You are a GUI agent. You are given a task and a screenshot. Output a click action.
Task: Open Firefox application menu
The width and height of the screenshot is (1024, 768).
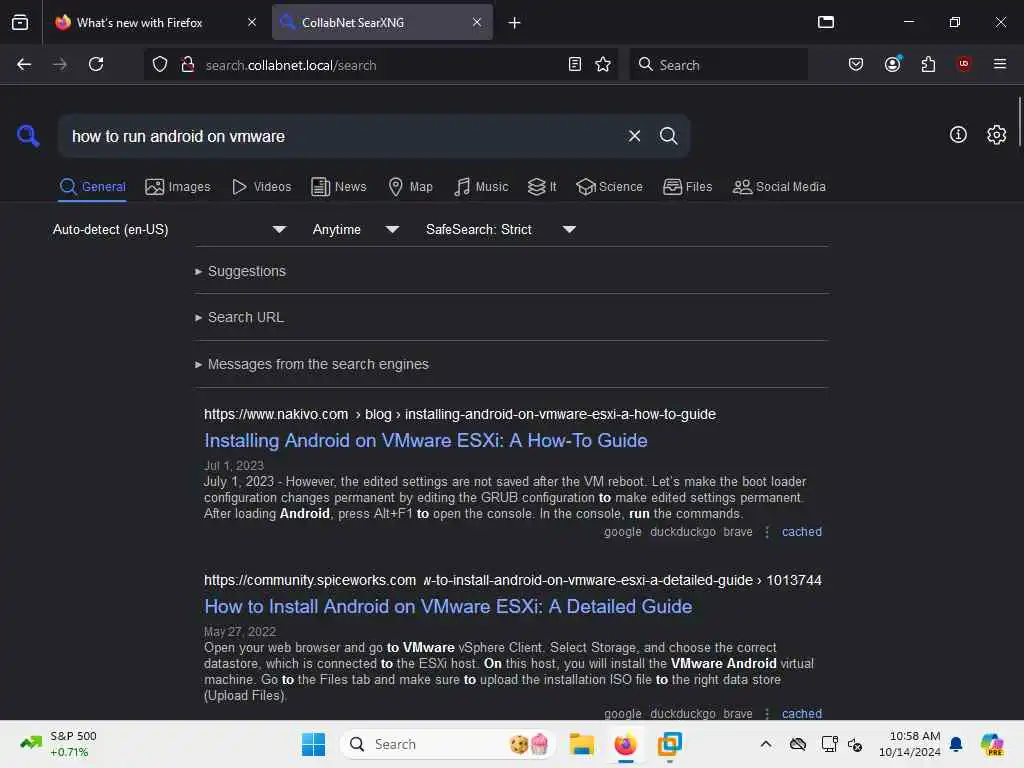tap(999, 64)
